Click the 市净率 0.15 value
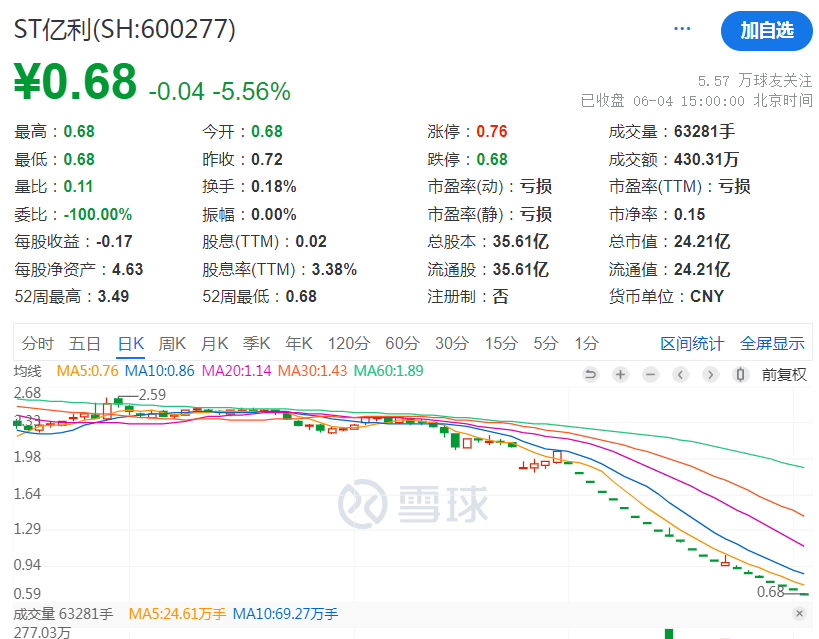 tap(689, 214)
